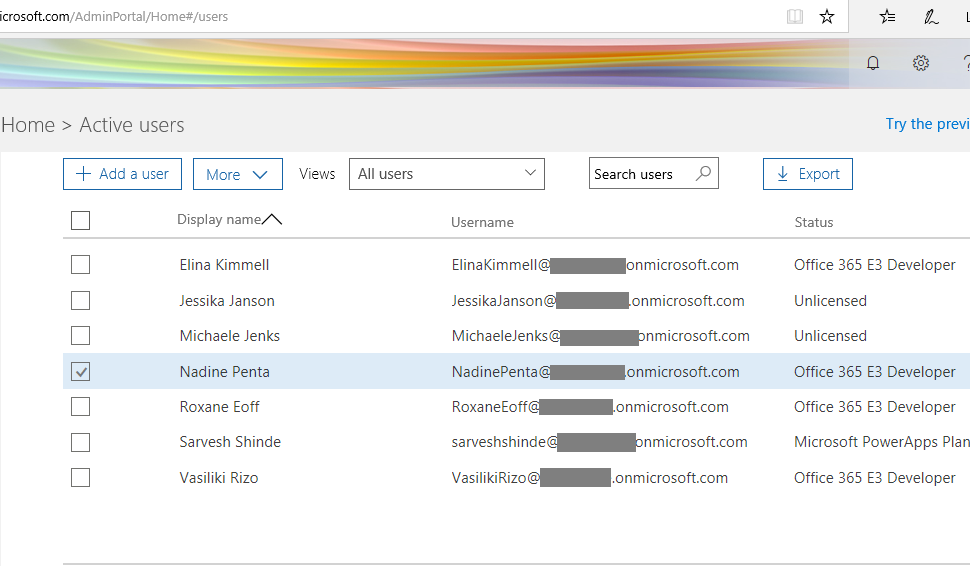This screenshot has height=566, width=970.
Task: Click Michaele Jenks's Unlicensed status
Action: point(830,336)
